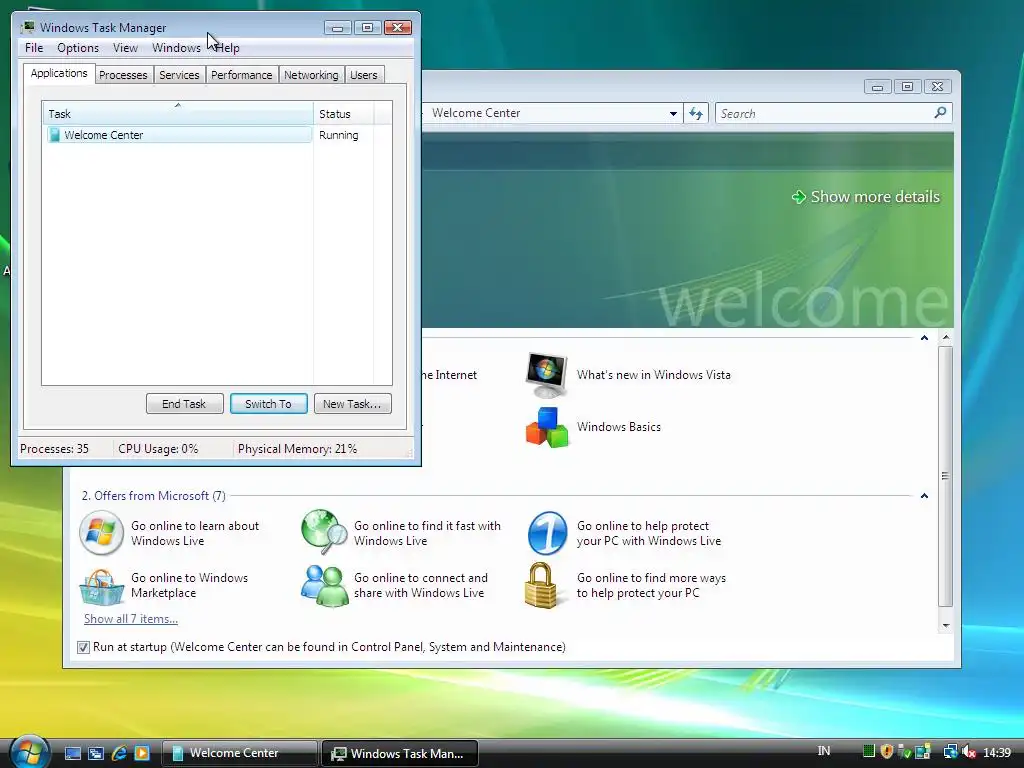
Task: Open the Windows Security Alerts shield tray icon
Action: tap(886, 752)
